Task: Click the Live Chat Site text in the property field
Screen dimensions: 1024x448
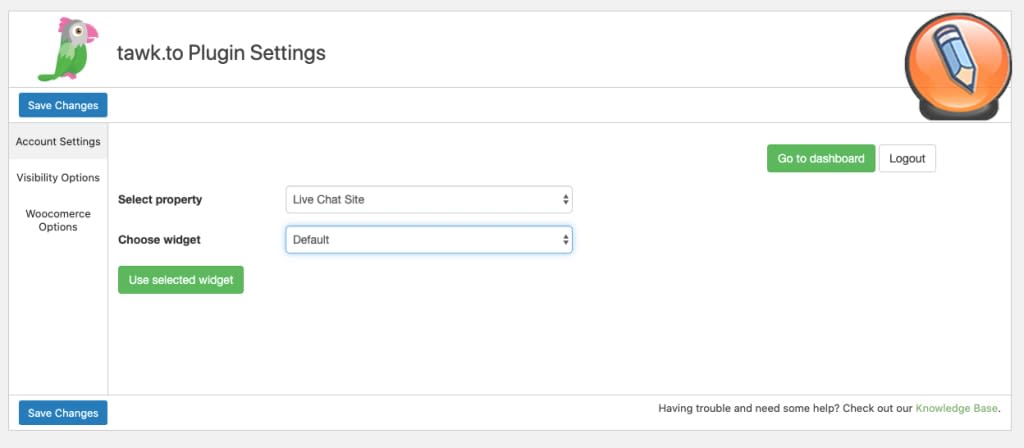Action: (329, 200)
